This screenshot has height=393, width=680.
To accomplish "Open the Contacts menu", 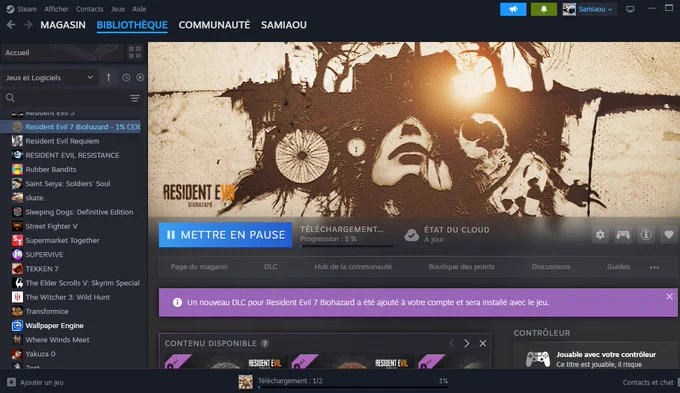I will coord(89,9).
